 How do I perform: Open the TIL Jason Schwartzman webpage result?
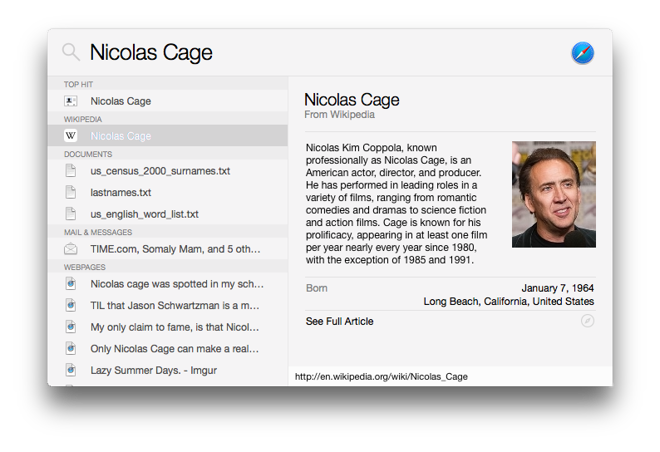point(175,305)
